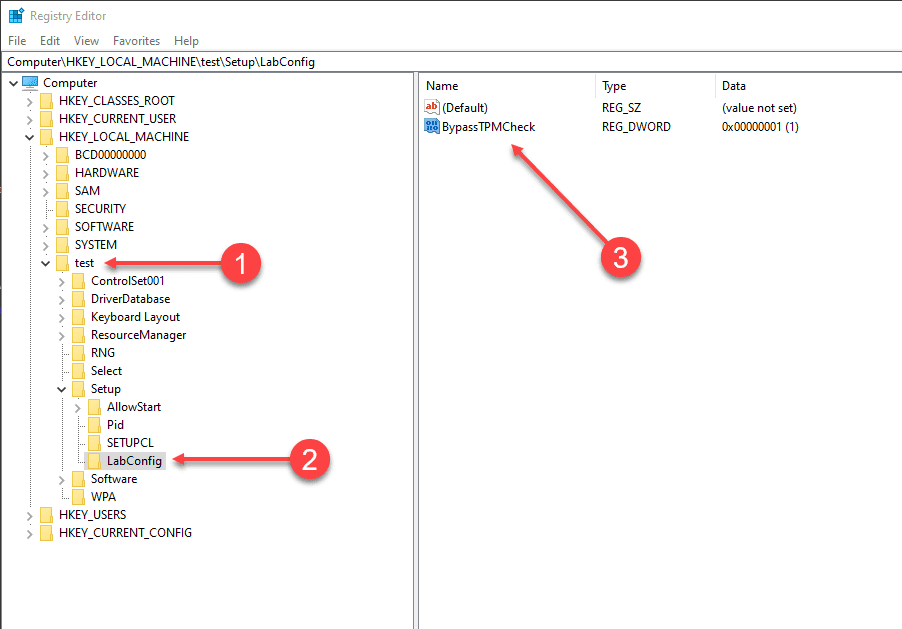Select the WPA key
Image resolution: width=902 pixels, height=629 pixels.
(x=103, y=497)
